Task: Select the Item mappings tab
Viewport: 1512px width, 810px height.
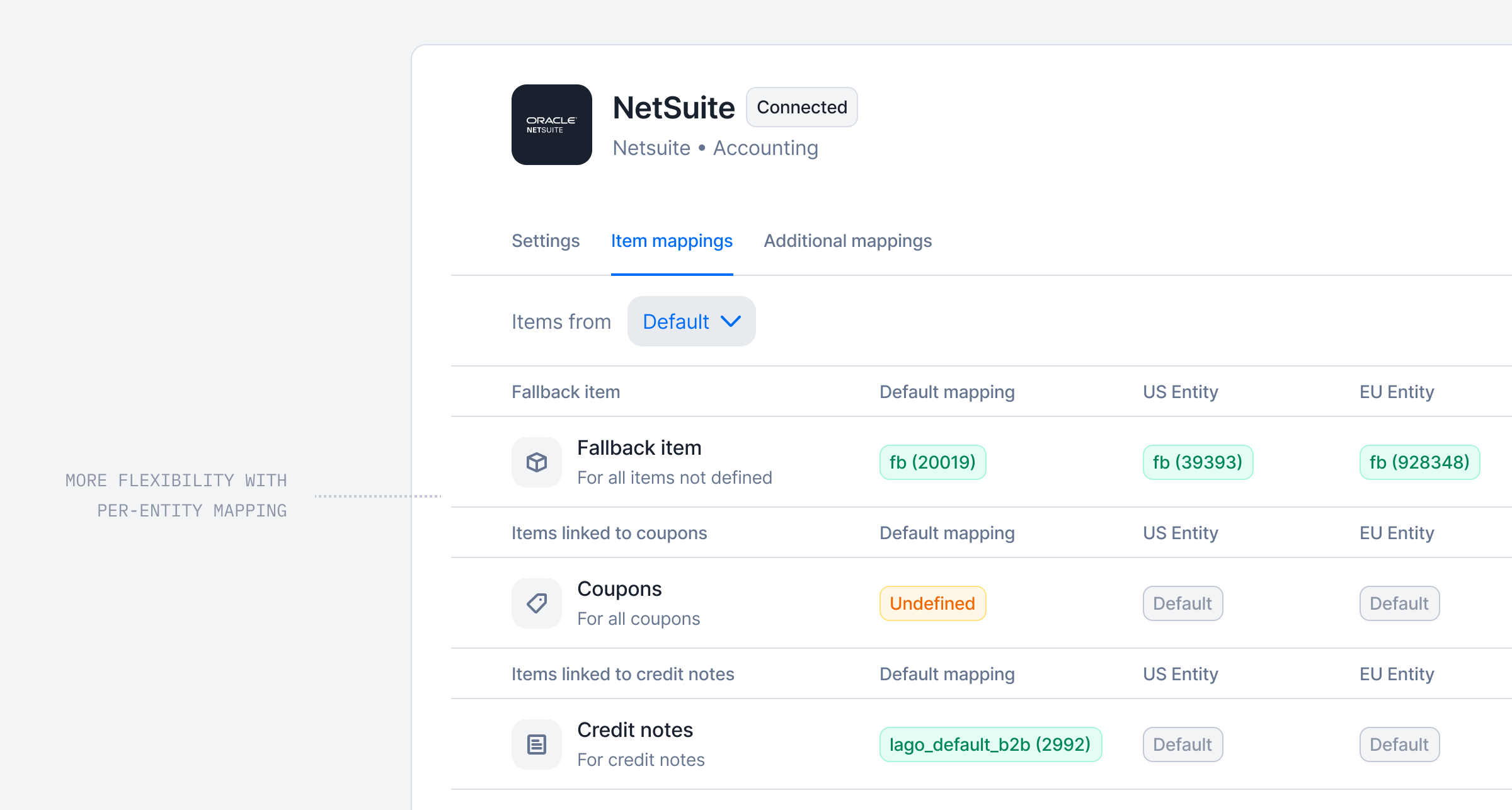Action: click(672, 241)
